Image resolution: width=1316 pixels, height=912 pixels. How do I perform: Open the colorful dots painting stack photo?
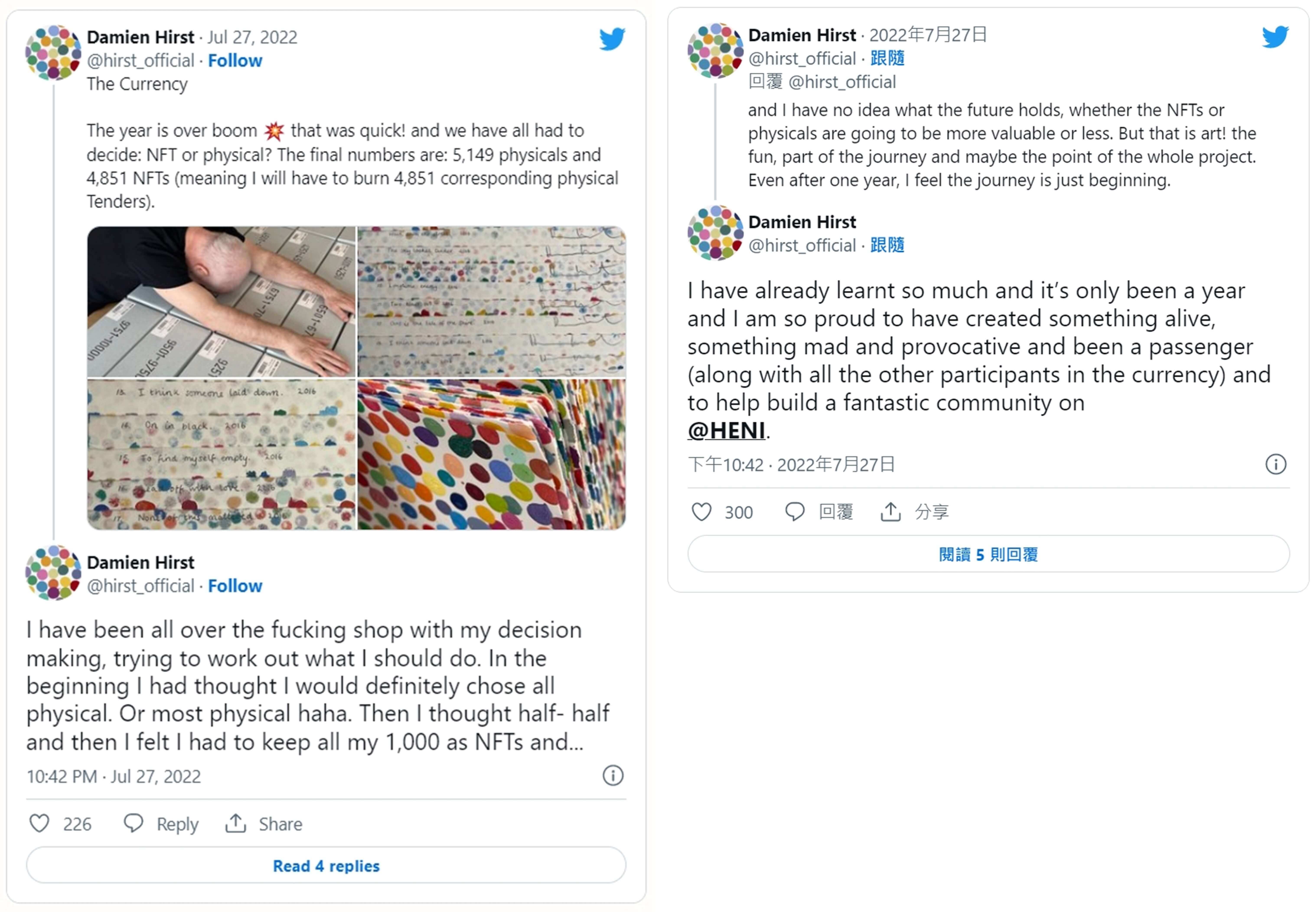tap(491, 454)
